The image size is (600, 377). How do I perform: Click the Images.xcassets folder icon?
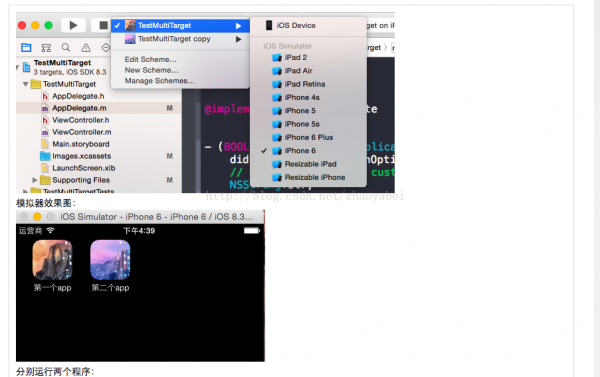coord(45,156)
